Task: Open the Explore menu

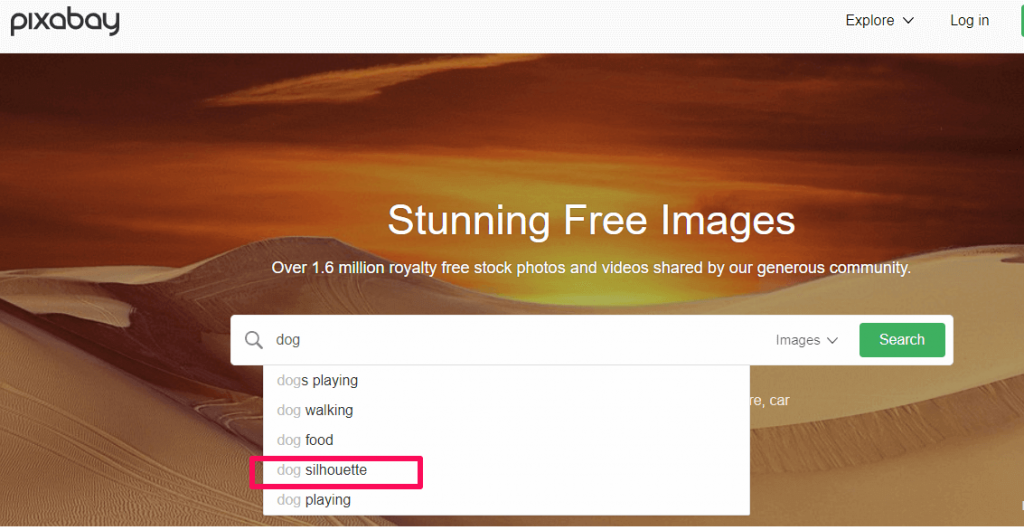Action: (879, 21)
